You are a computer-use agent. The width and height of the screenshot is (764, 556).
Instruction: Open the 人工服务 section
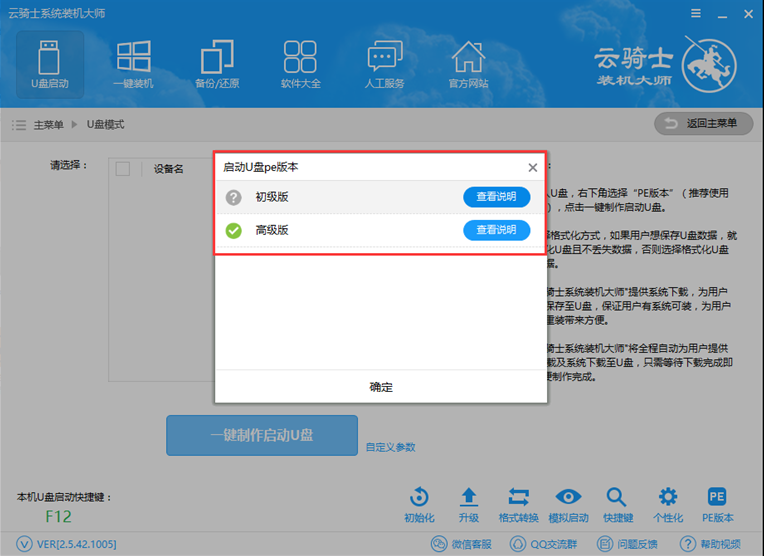tap(384, 64)
